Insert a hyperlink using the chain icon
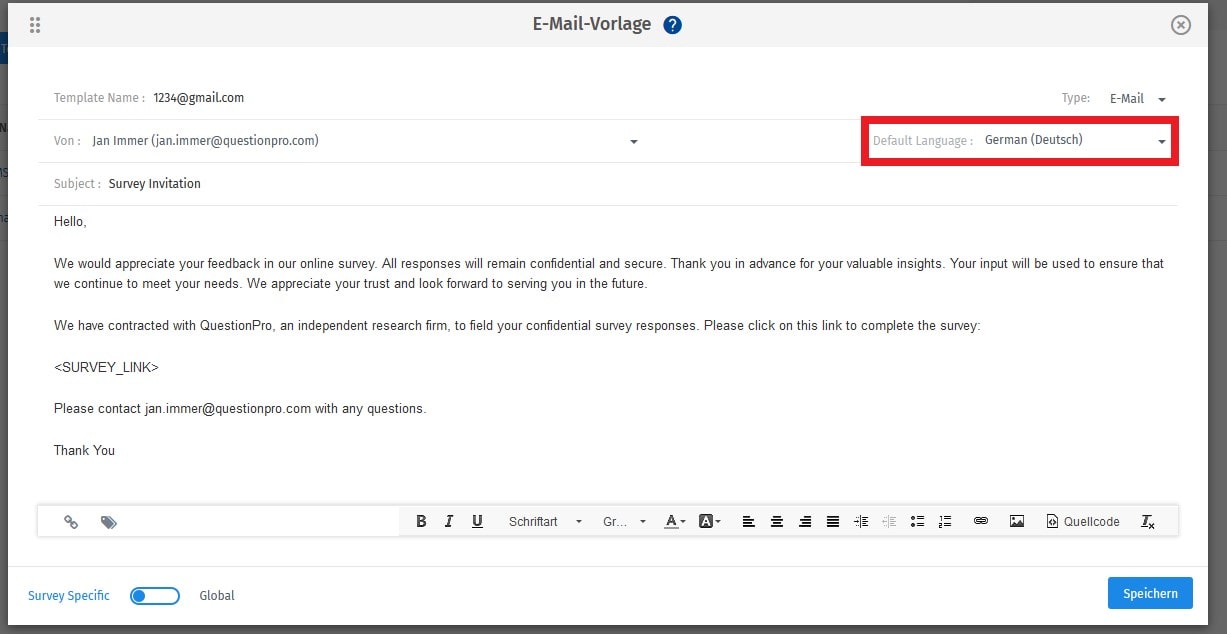 (981, 520)
